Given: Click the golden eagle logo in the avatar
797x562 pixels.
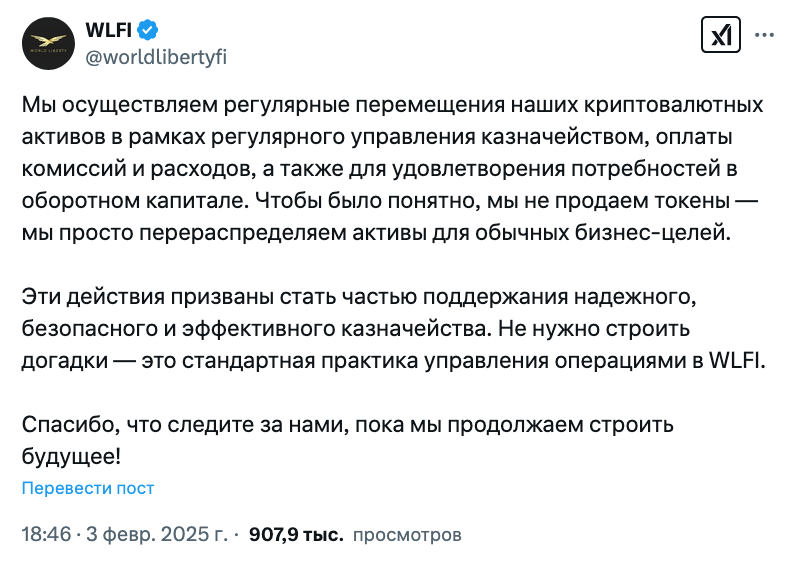Looking at the screenshot, I should pyautogui.click(x=48, y=40).
